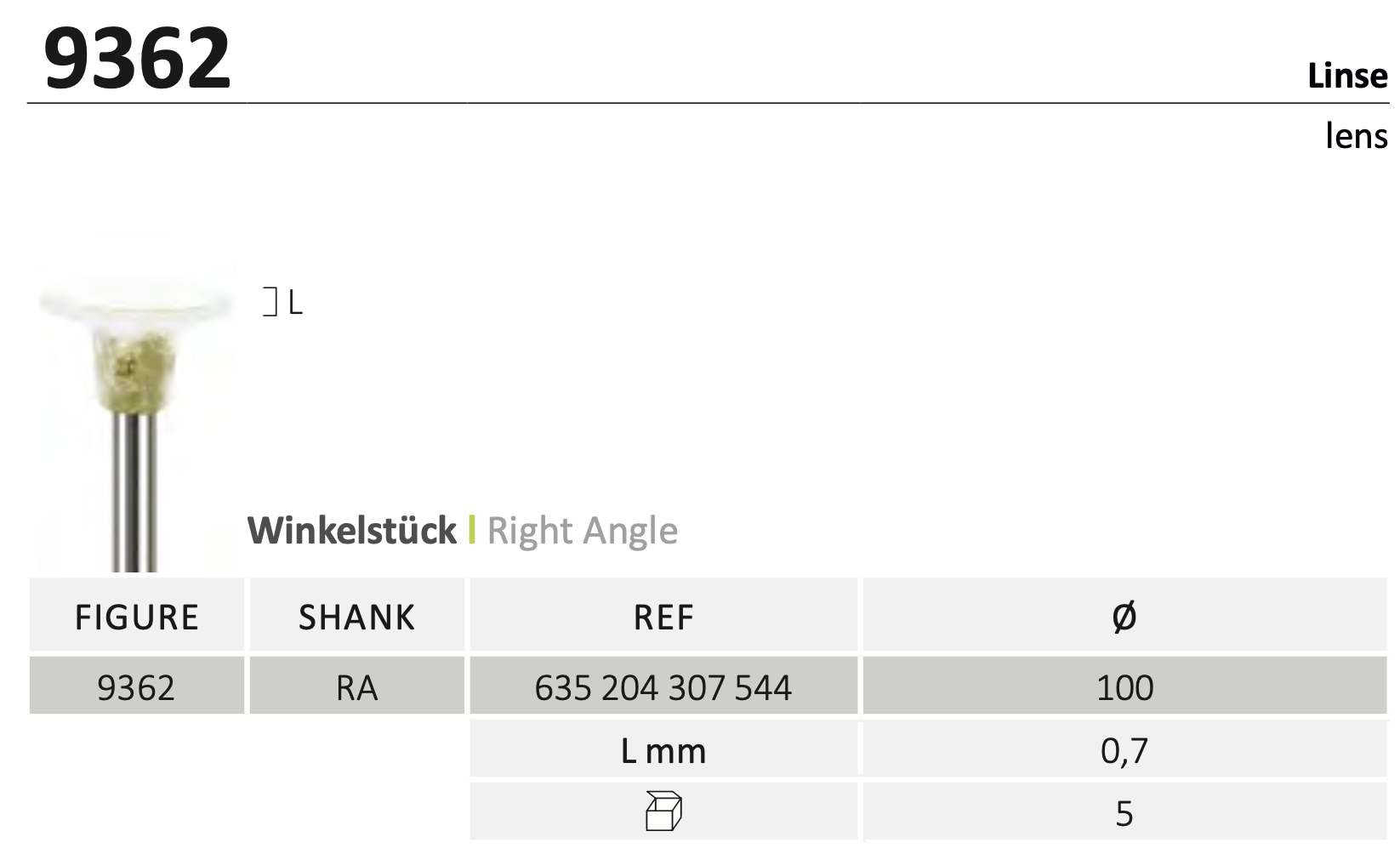Click the diameter symbol header

[1124, 616]
